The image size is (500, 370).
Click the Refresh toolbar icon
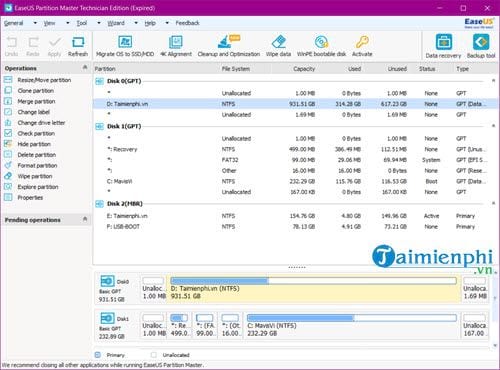click(78, 42)
